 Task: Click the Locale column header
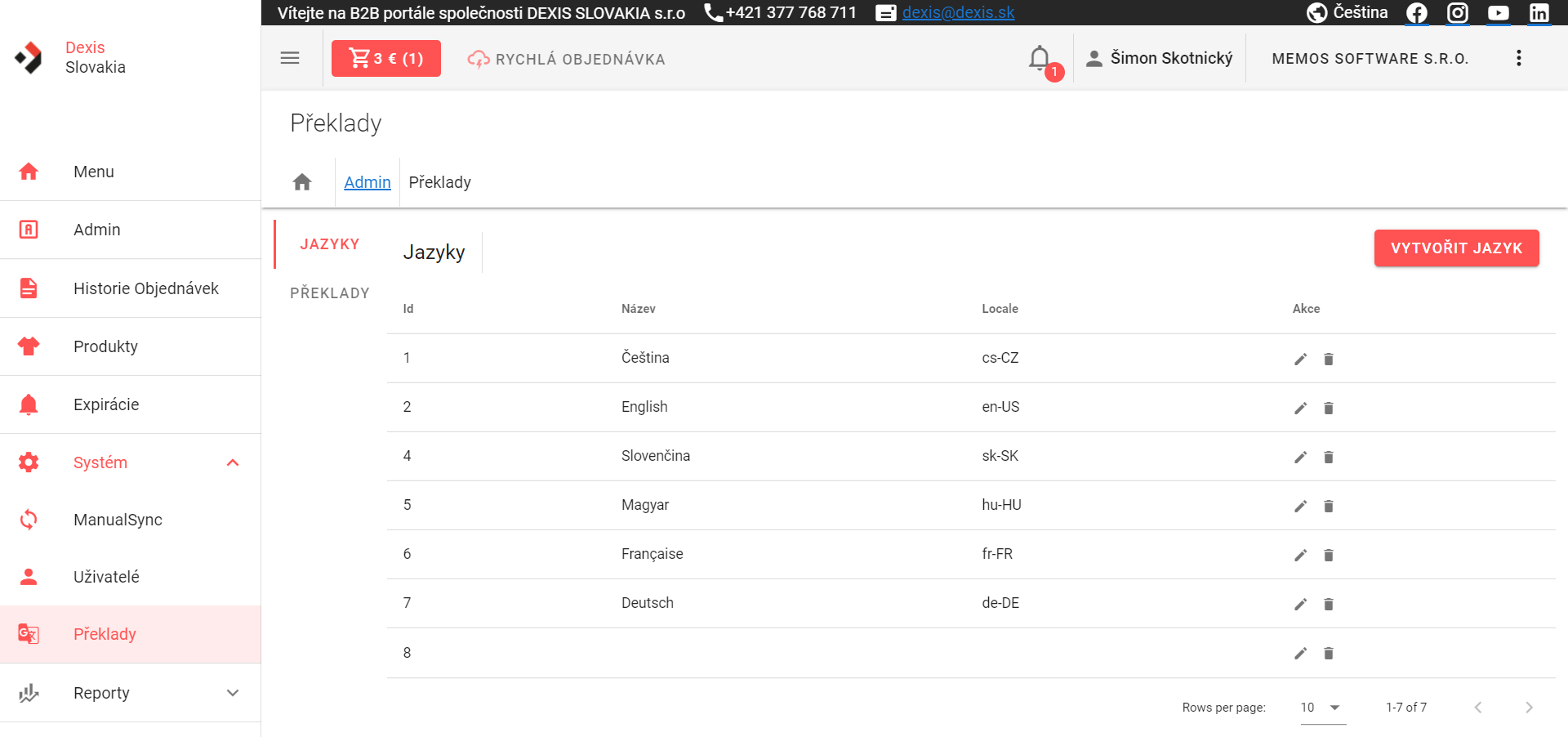click(x=1000, y=309)
